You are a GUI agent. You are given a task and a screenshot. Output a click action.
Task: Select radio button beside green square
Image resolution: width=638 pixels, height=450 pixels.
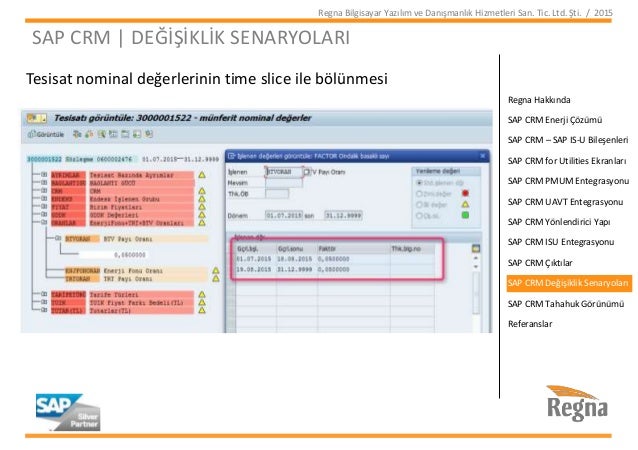pyautogui.click(x=419, y=216)
